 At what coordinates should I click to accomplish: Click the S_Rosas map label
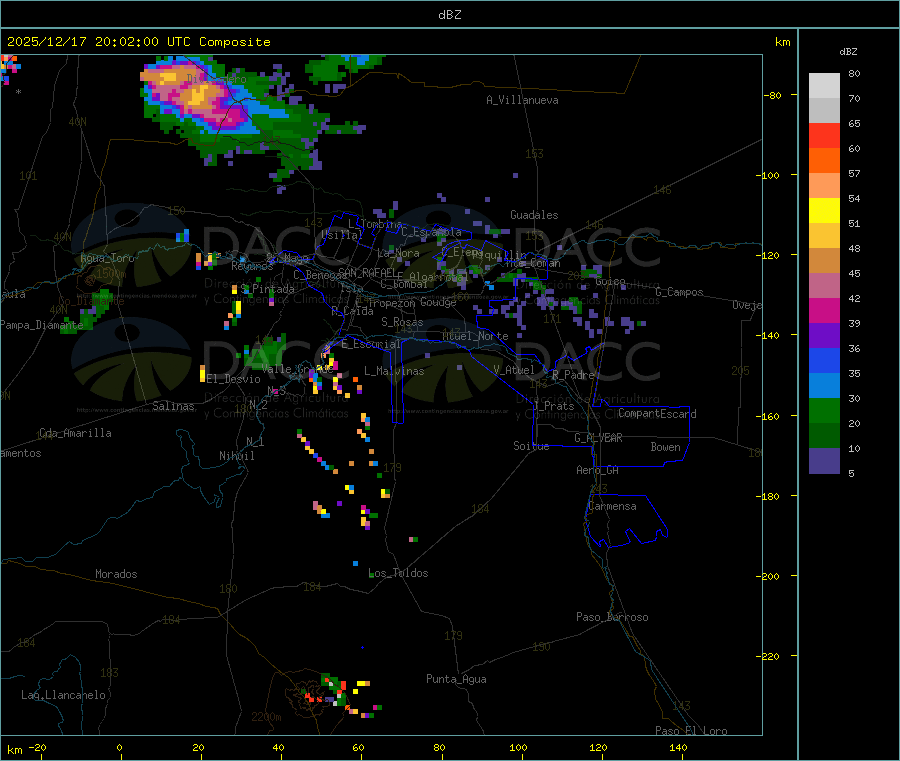pos(402,322)
